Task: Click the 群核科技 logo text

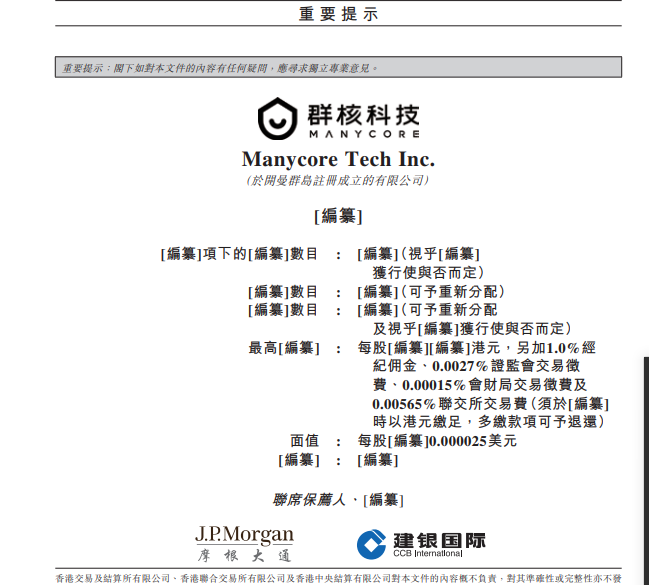Action: coord(363,115)
